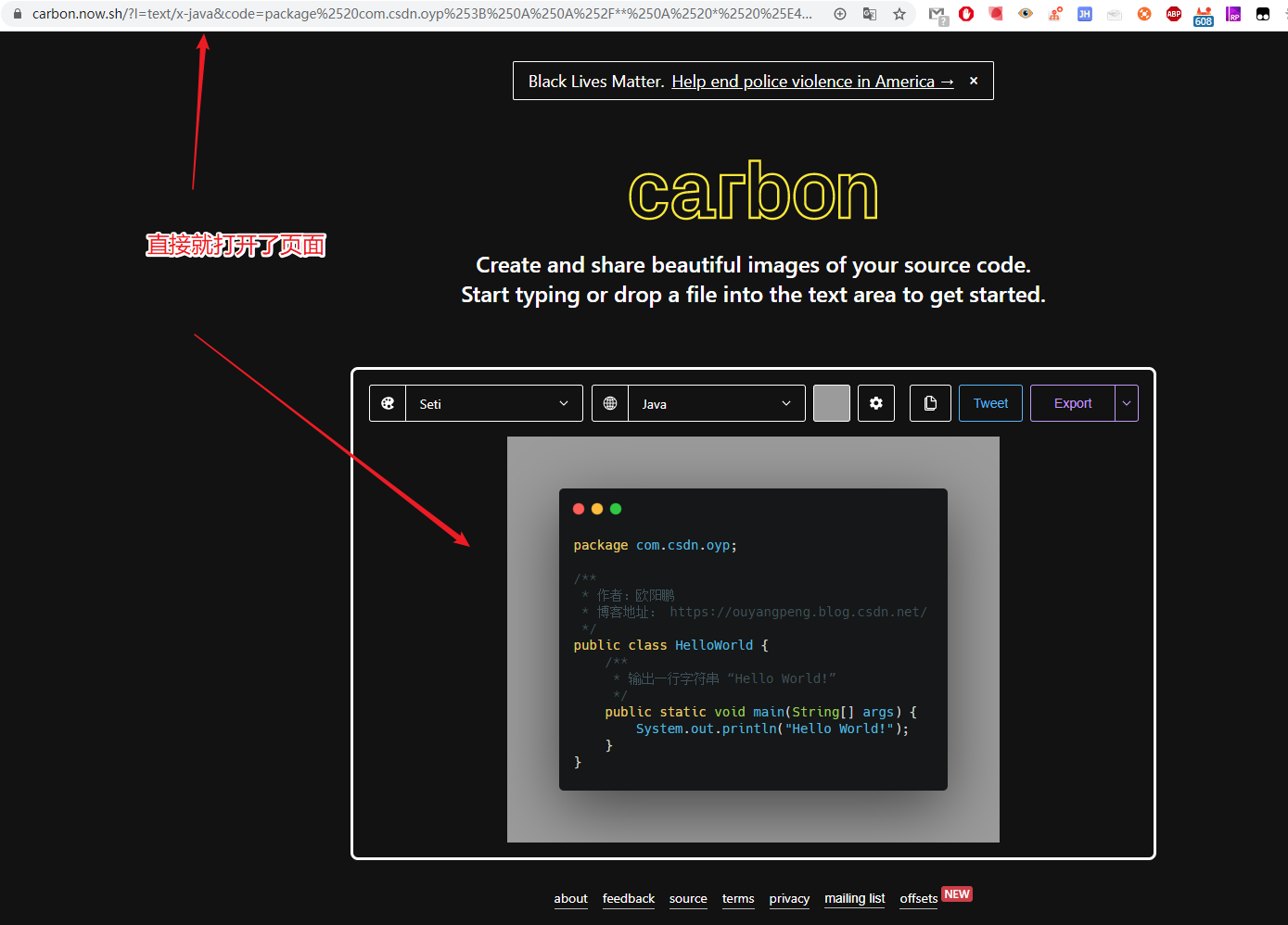The height and width of the screenshot is (925, 1288).
Task: Open the red stop-hand adblock extension
Action: click(x=966, y=14)
